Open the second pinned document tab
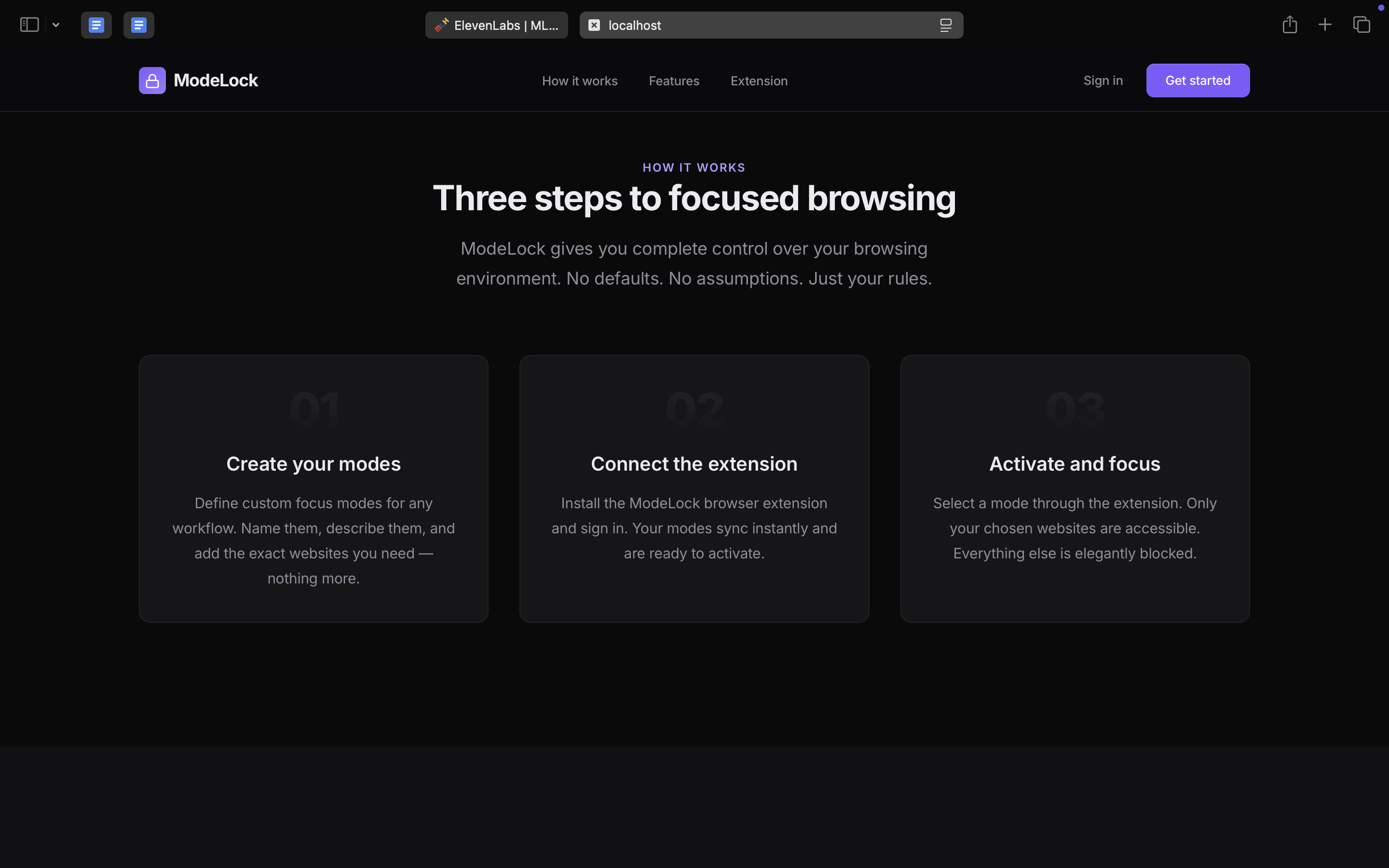Viewport: 1389px width, 868px height. pos(138,25)
